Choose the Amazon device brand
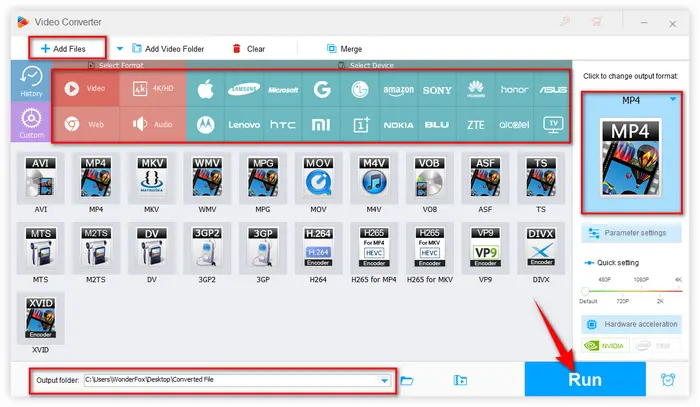 click(398, 89)
